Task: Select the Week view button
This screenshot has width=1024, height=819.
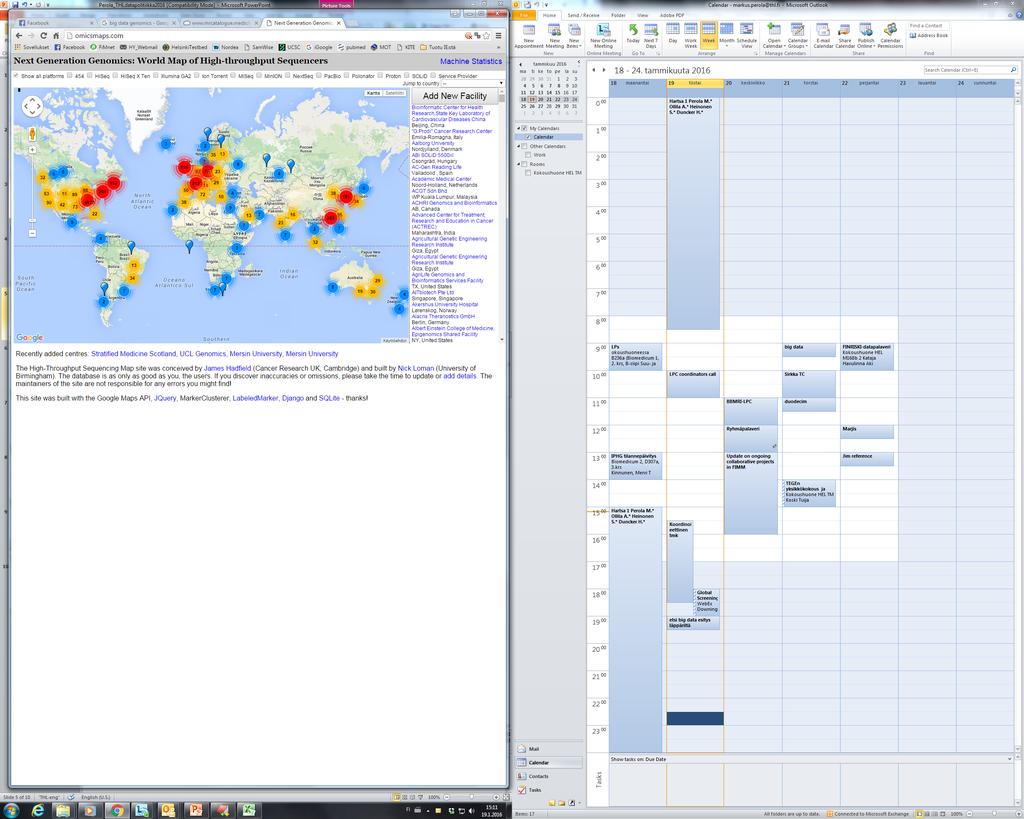Action: pyautogui.click(x=709, y=34)
